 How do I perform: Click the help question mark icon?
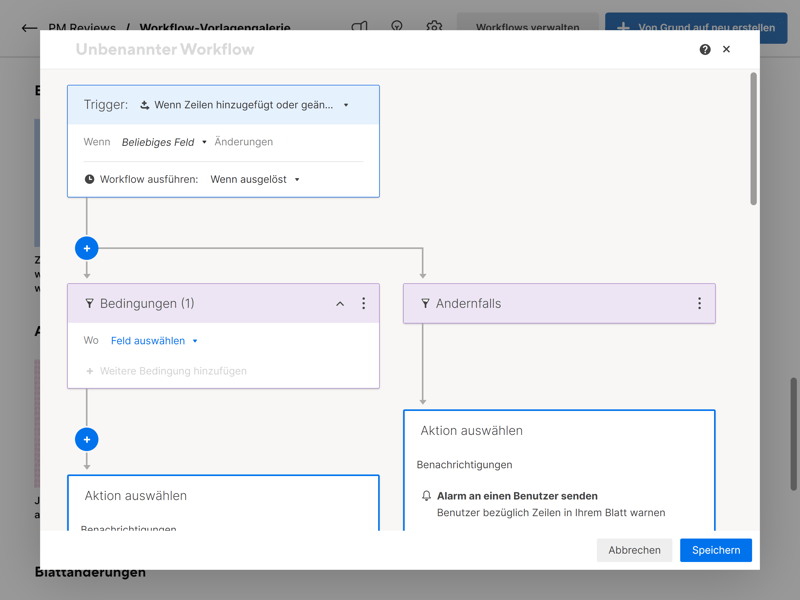(x=705, y=49)
